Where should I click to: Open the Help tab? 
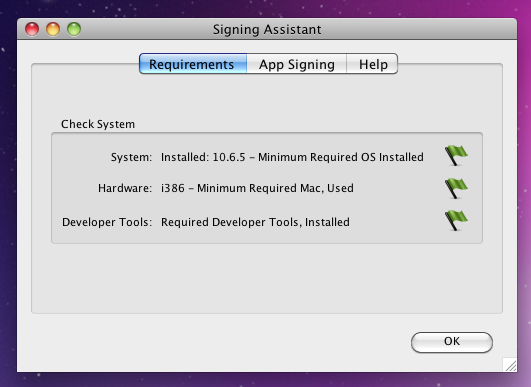(x=373, y=64)
